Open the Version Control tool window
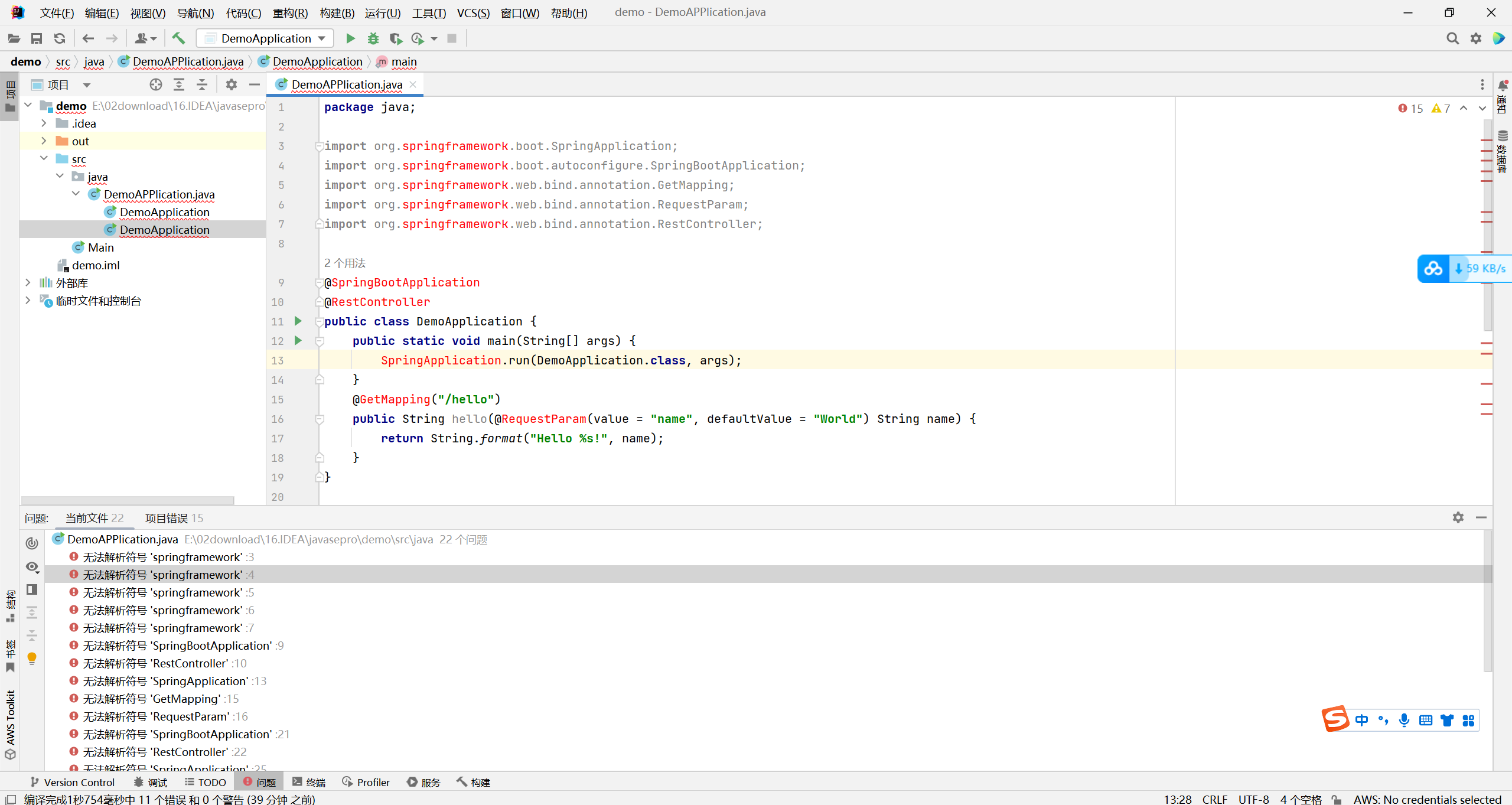This screenshot has width=1512, height=805. [72, 782]
